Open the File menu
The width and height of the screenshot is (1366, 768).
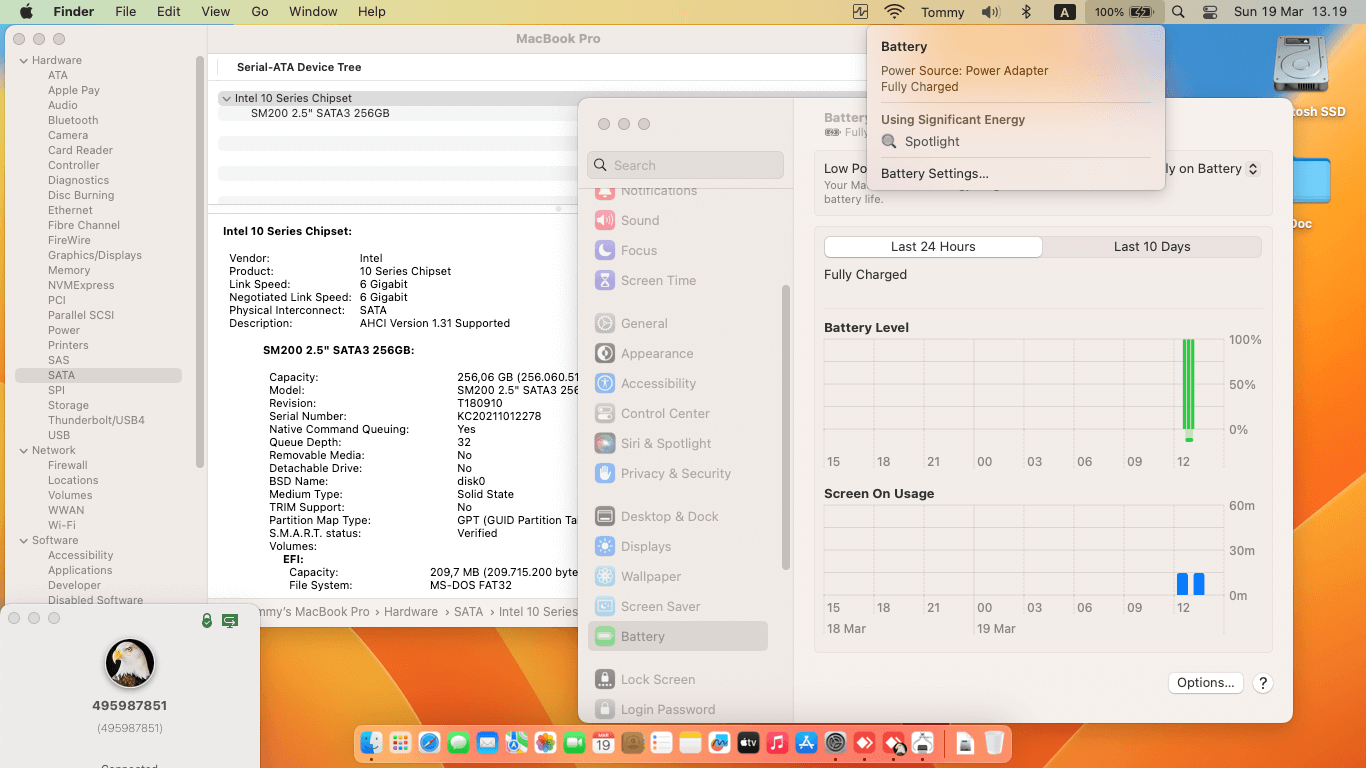[x=125, y=12]
